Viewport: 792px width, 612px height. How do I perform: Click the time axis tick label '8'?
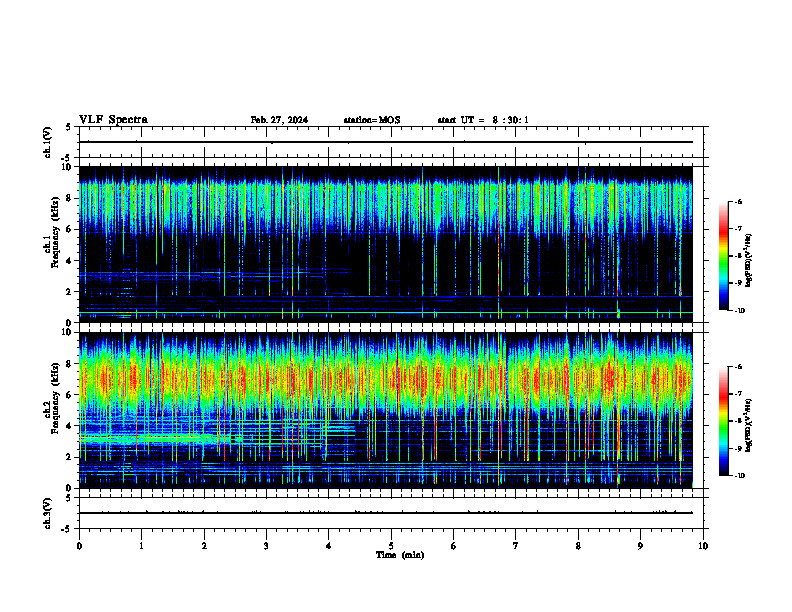tap(578, 546)
